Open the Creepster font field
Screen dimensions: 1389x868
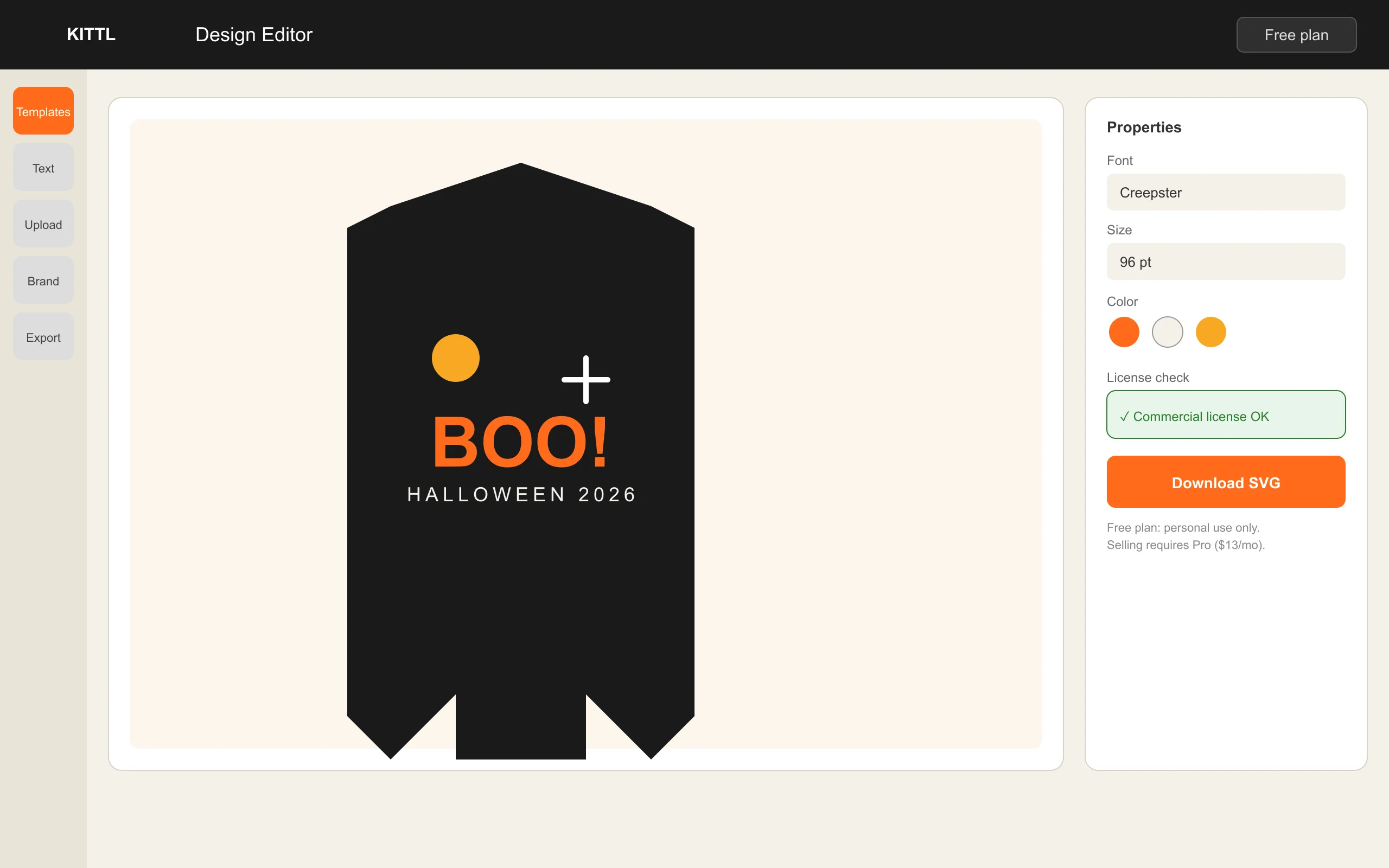click(x=1226, y=192)
